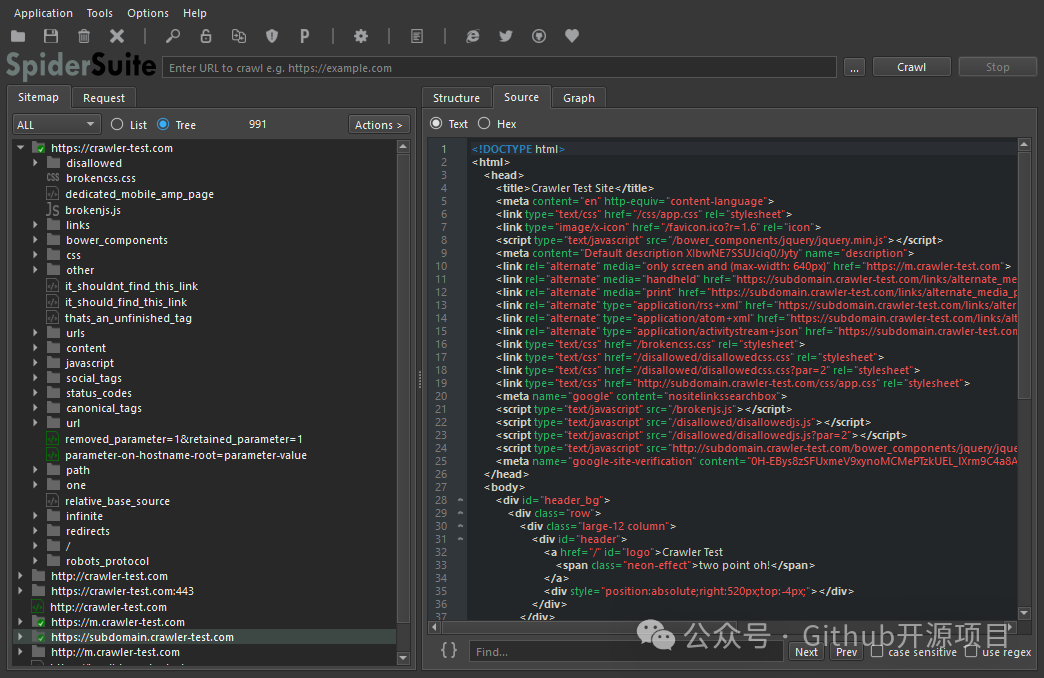Viewport: 1044px width, 678px height.
Task: Click the heart donate icon
Action: pos(572,36)
